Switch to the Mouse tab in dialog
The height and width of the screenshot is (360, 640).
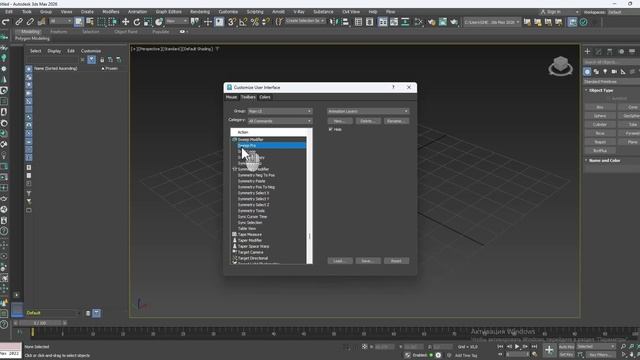click(231, 97)
